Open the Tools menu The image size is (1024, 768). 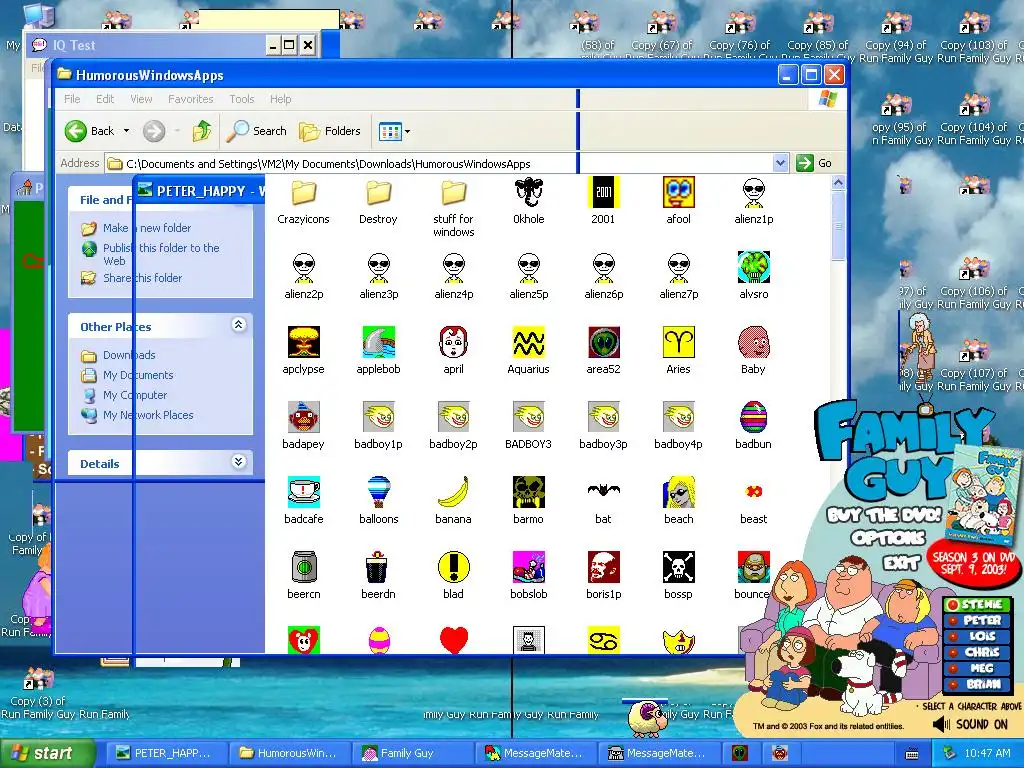241,99
